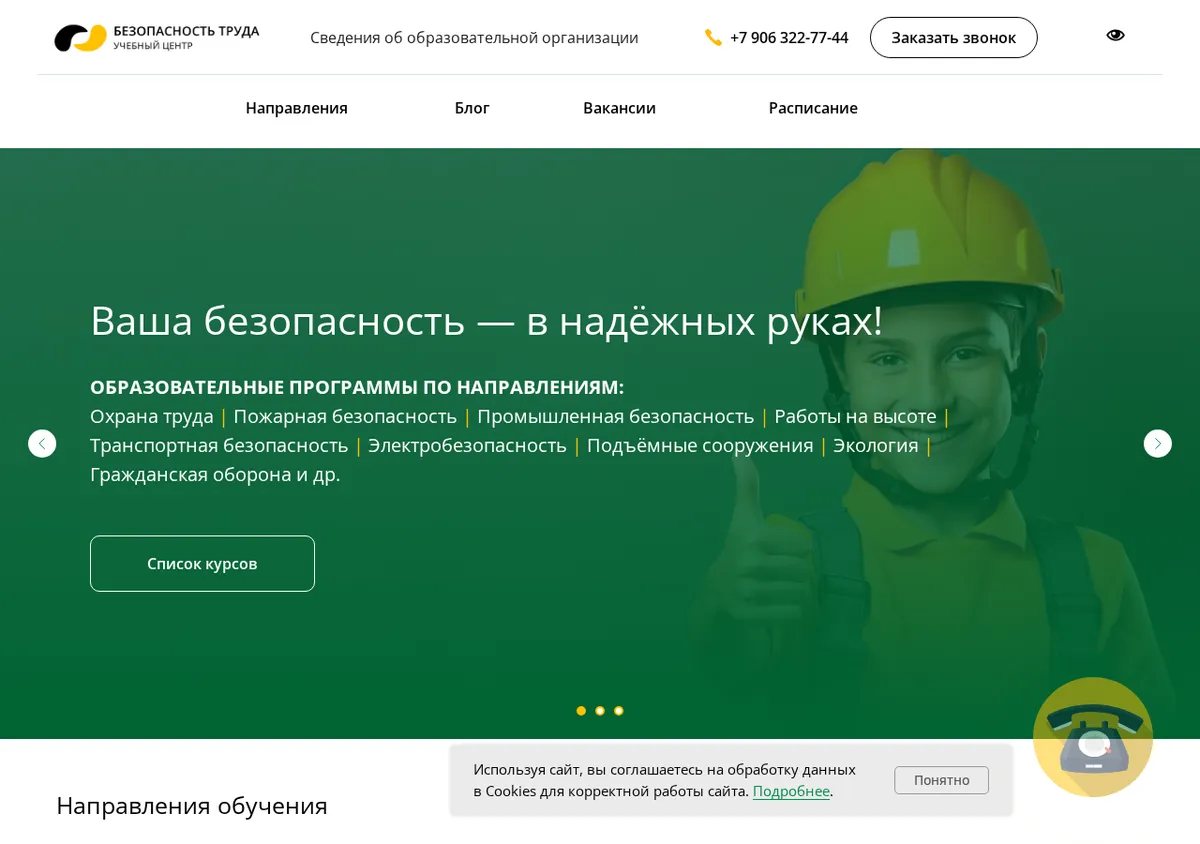Click the Список курсов button
Viewport: 1200px width, 844px height.
pyautogui.click(x=202, y=564)
